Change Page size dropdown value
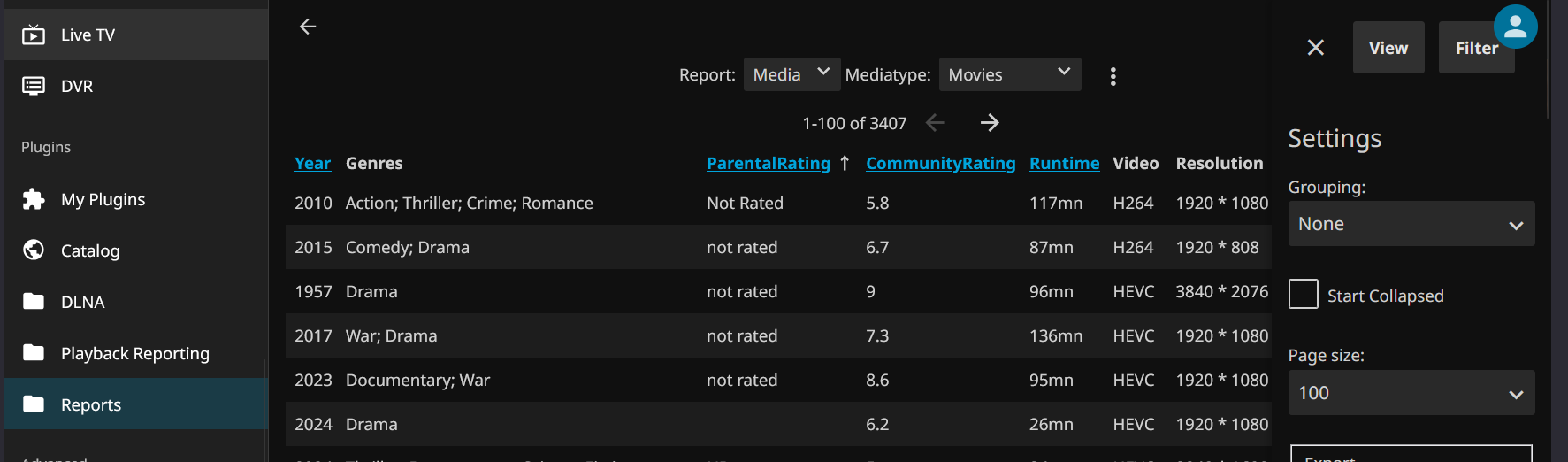The width and height of the screenshot is (1568, 462). tap(1411, 393)
